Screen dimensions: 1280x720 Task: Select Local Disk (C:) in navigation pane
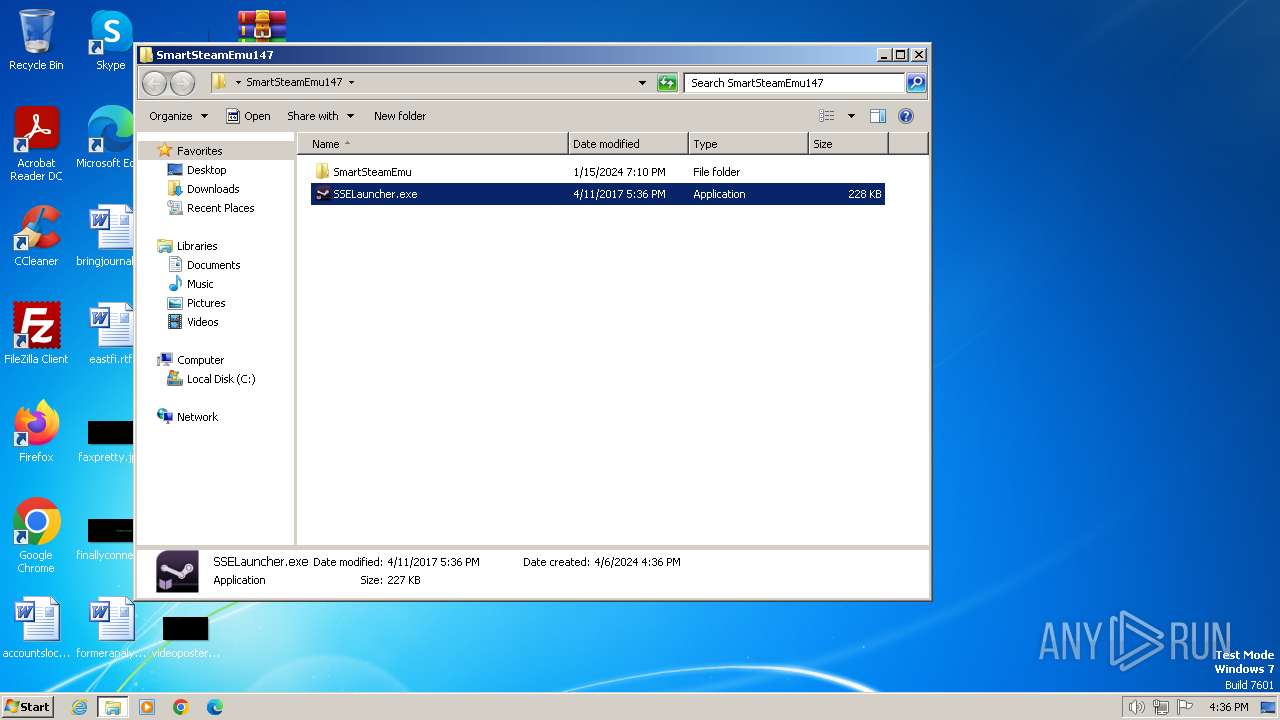click(220, 379)
